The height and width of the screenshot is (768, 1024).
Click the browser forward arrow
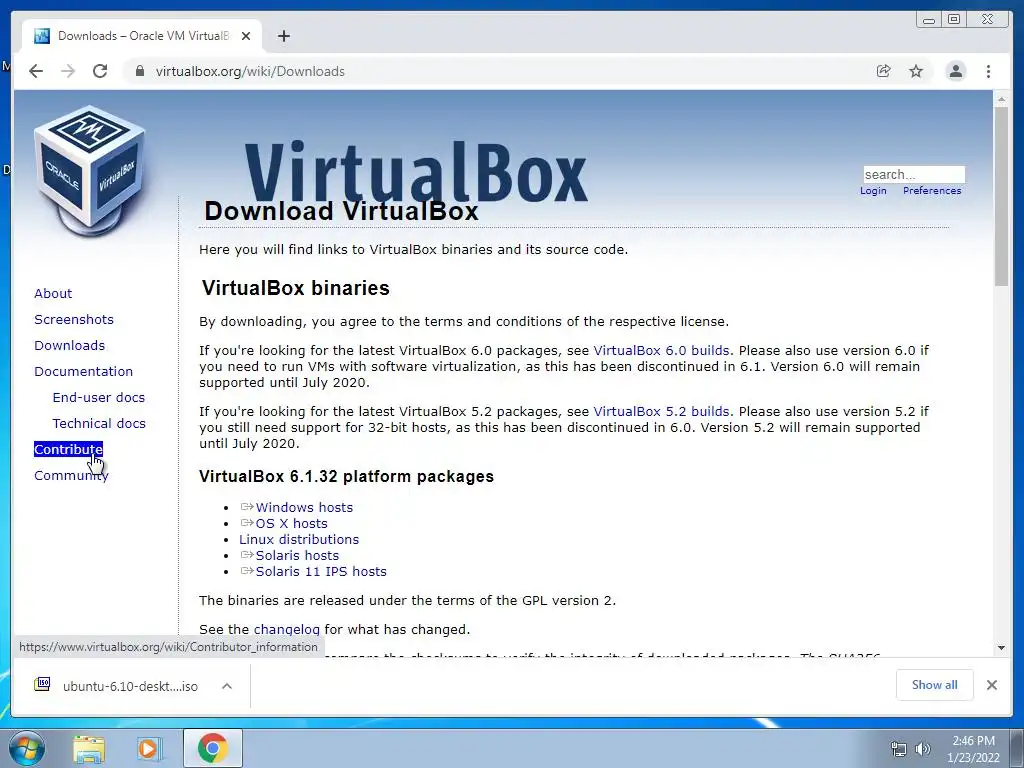(x=68, y=71)
